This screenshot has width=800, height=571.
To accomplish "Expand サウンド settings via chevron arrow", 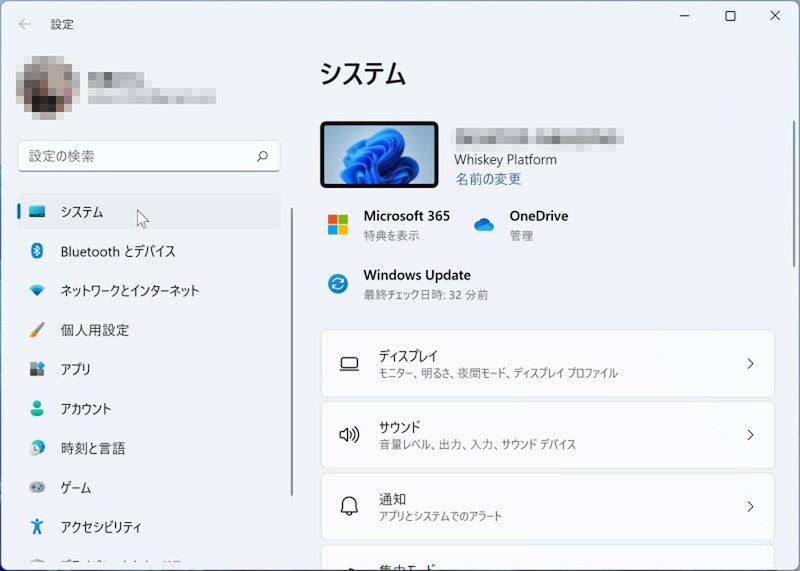I will point(750,435).
